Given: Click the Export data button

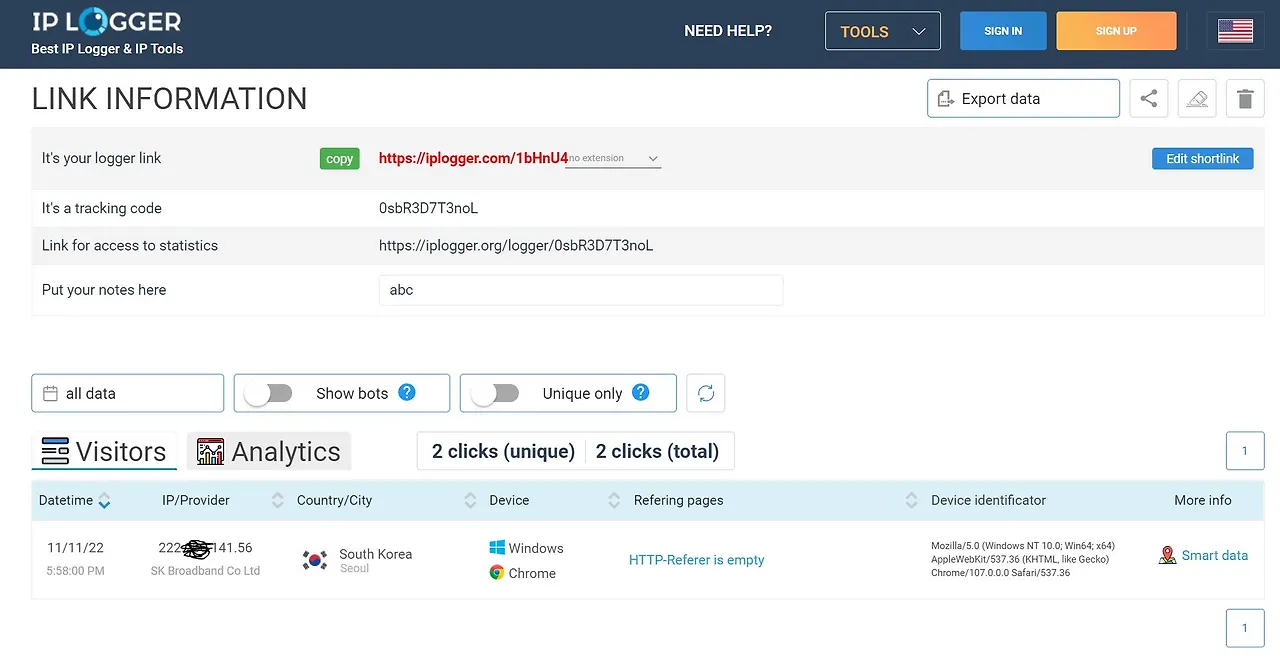Looking at the screenshot, I should (1023, 99).
